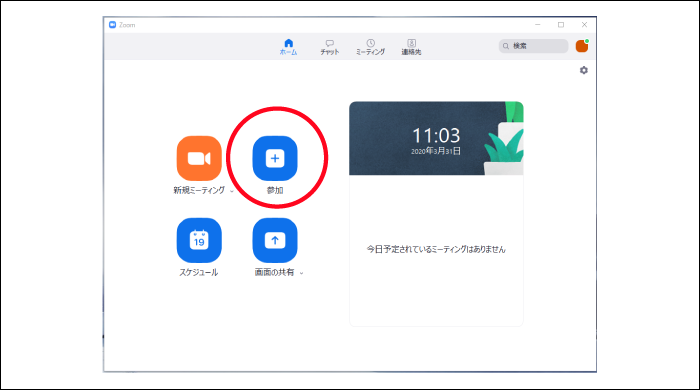
Task: Open the settings gear icon
Action: (x=583, y=71)
